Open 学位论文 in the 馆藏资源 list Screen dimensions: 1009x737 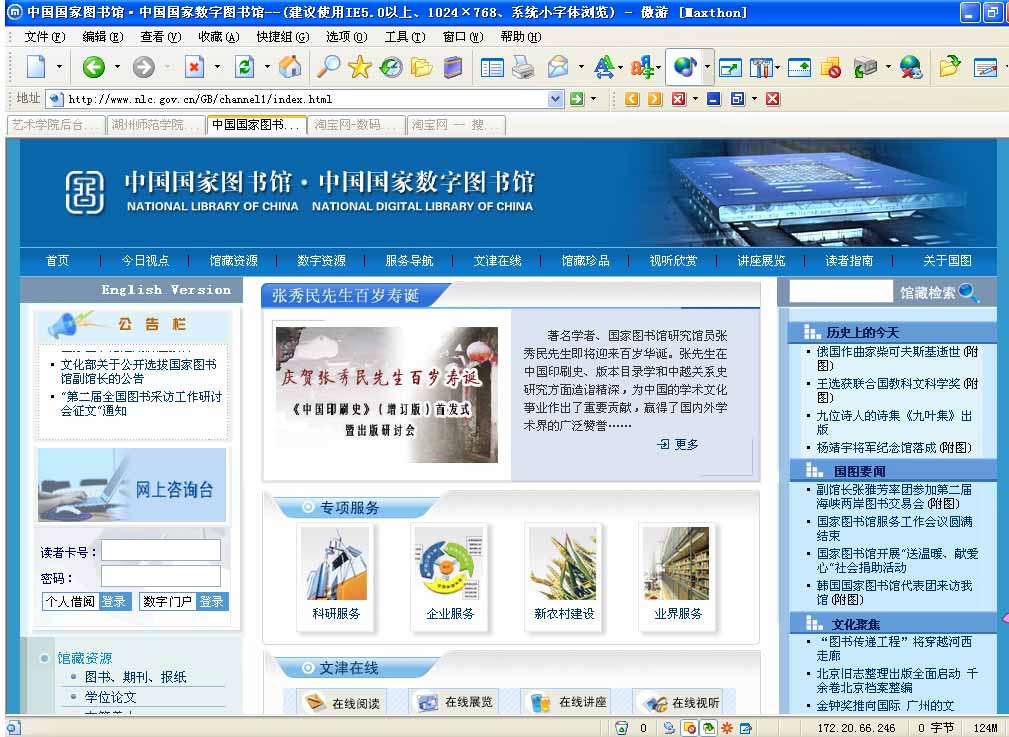pyautogui.click(x=111, y=697)
